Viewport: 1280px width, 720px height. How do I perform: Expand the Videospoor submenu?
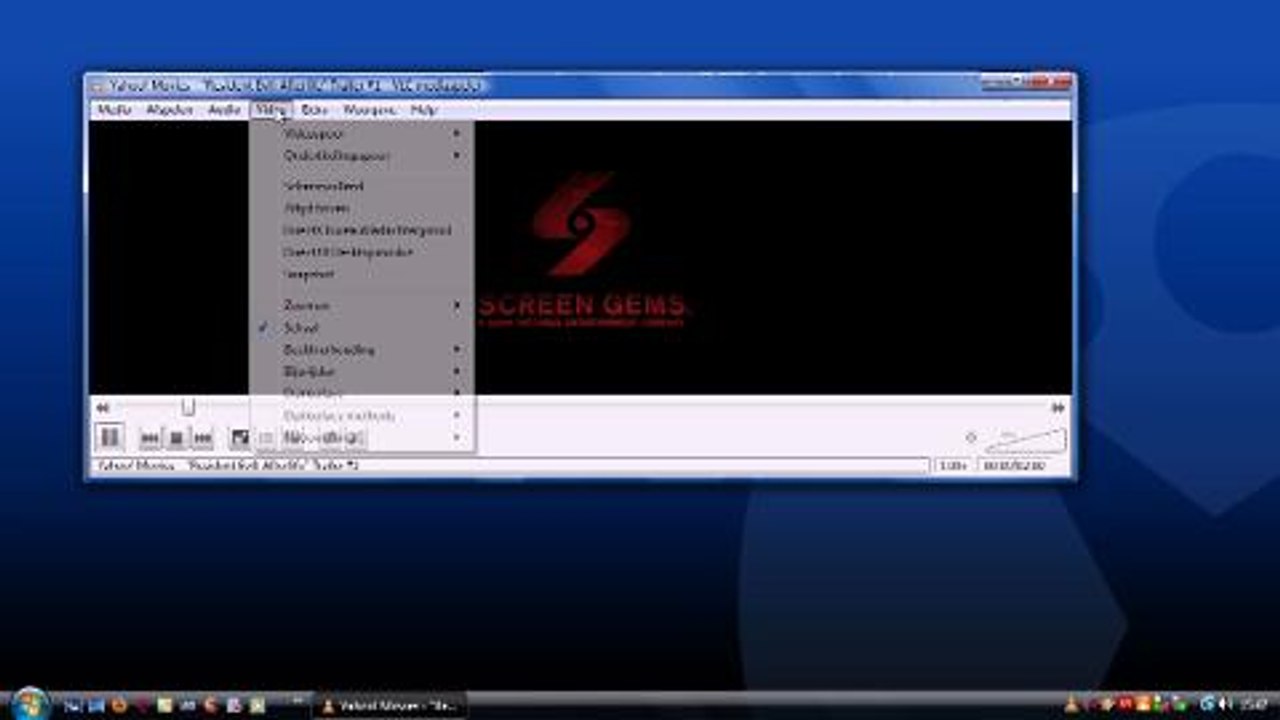[361, 134]
